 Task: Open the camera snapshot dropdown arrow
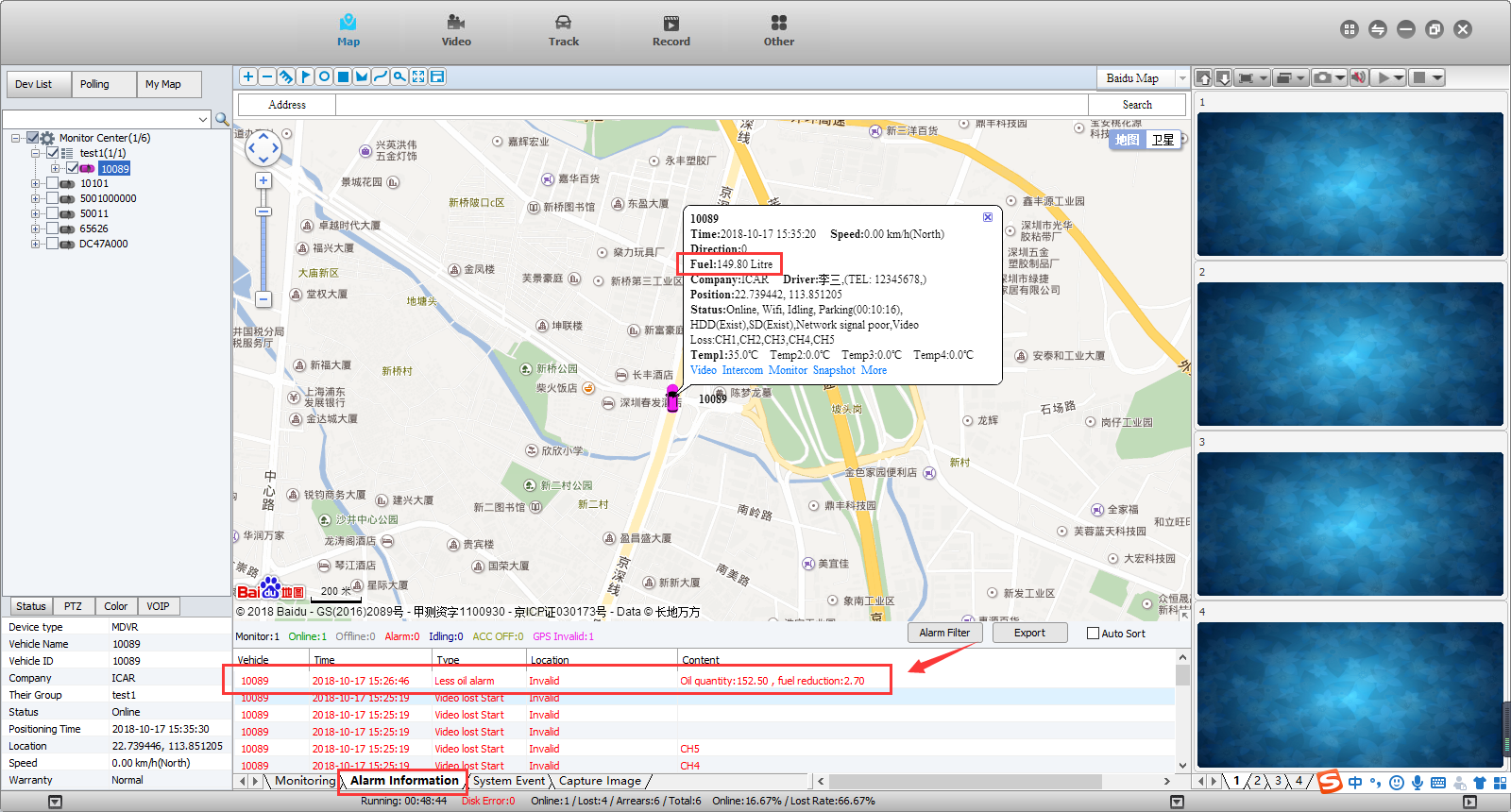point(1340,77)
